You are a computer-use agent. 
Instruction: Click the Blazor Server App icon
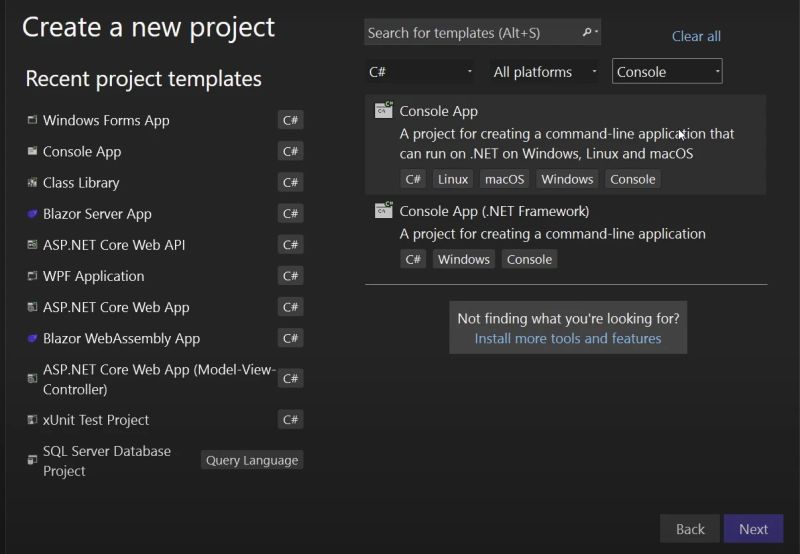[32, 214]
